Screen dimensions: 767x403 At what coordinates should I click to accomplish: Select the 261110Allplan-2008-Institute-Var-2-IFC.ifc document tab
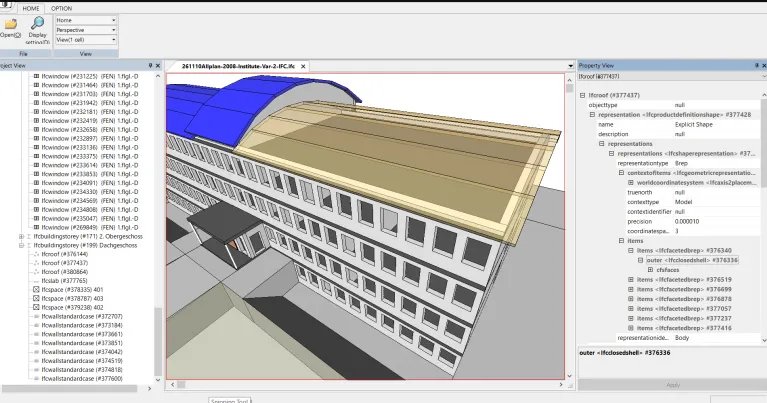pos(238,67)
